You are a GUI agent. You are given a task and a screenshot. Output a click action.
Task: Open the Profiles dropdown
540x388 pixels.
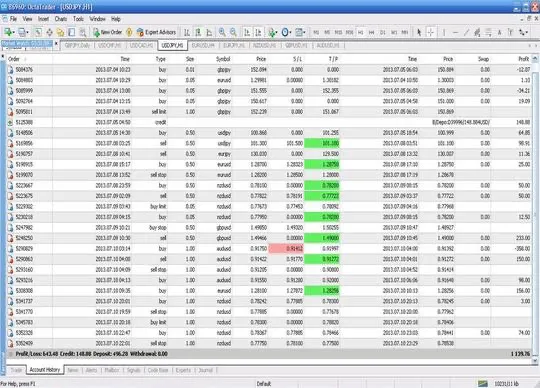point(23,32)
